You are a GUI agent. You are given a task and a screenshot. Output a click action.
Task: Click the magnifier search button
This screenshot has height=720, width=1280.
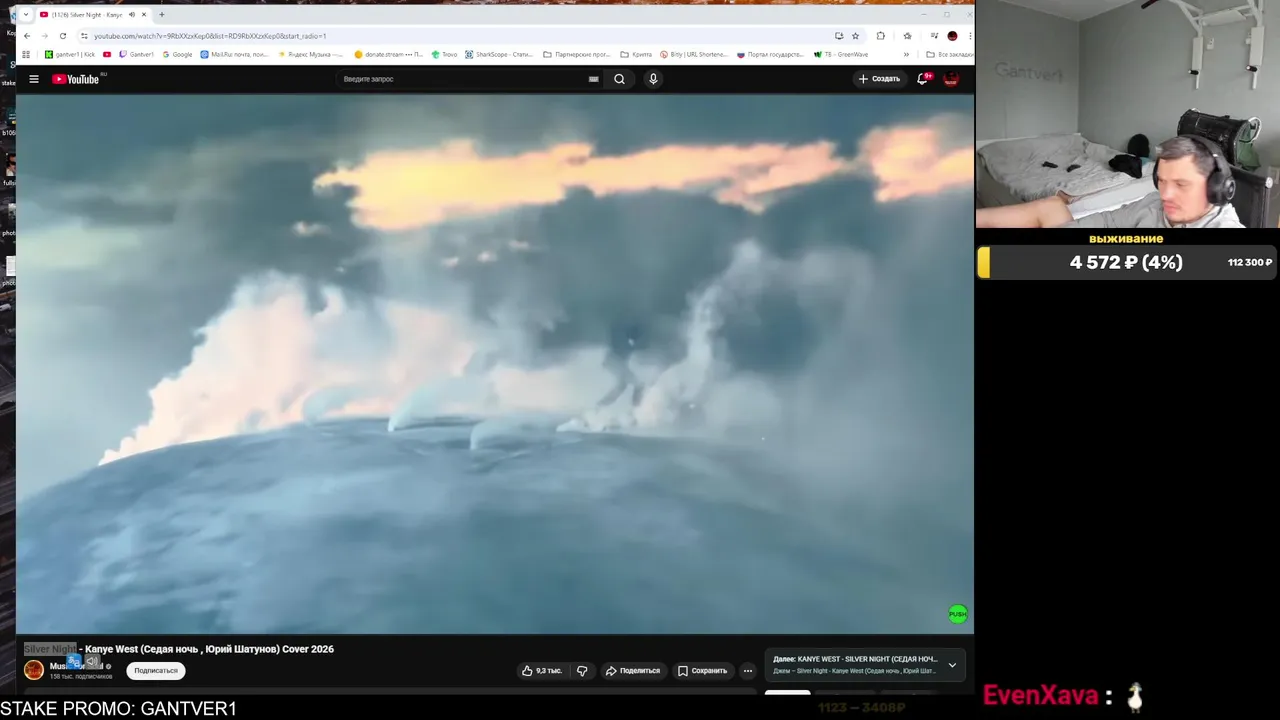(x=620, y=79)
